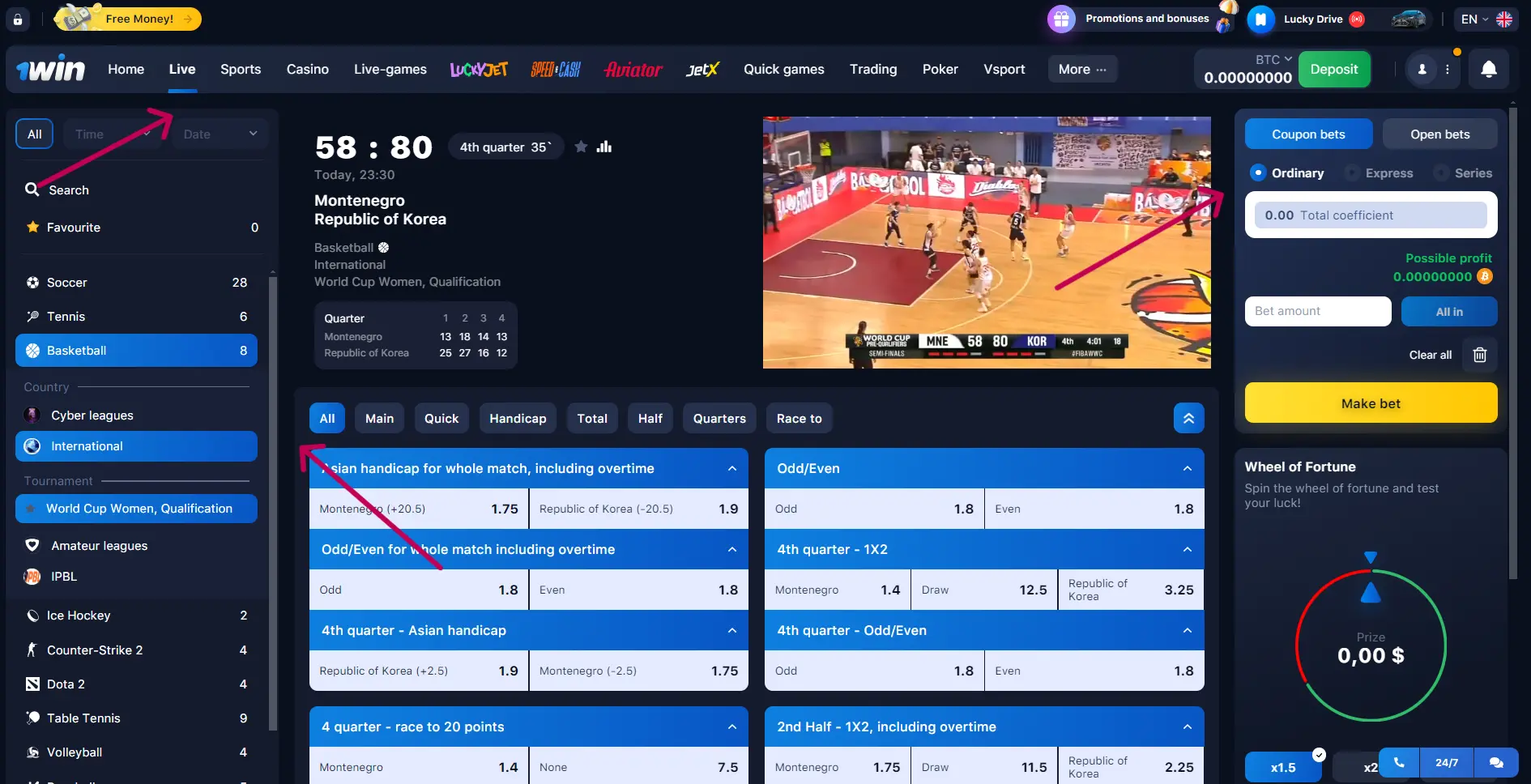
Task: Click the Bet amount field
Action: 1318,311
